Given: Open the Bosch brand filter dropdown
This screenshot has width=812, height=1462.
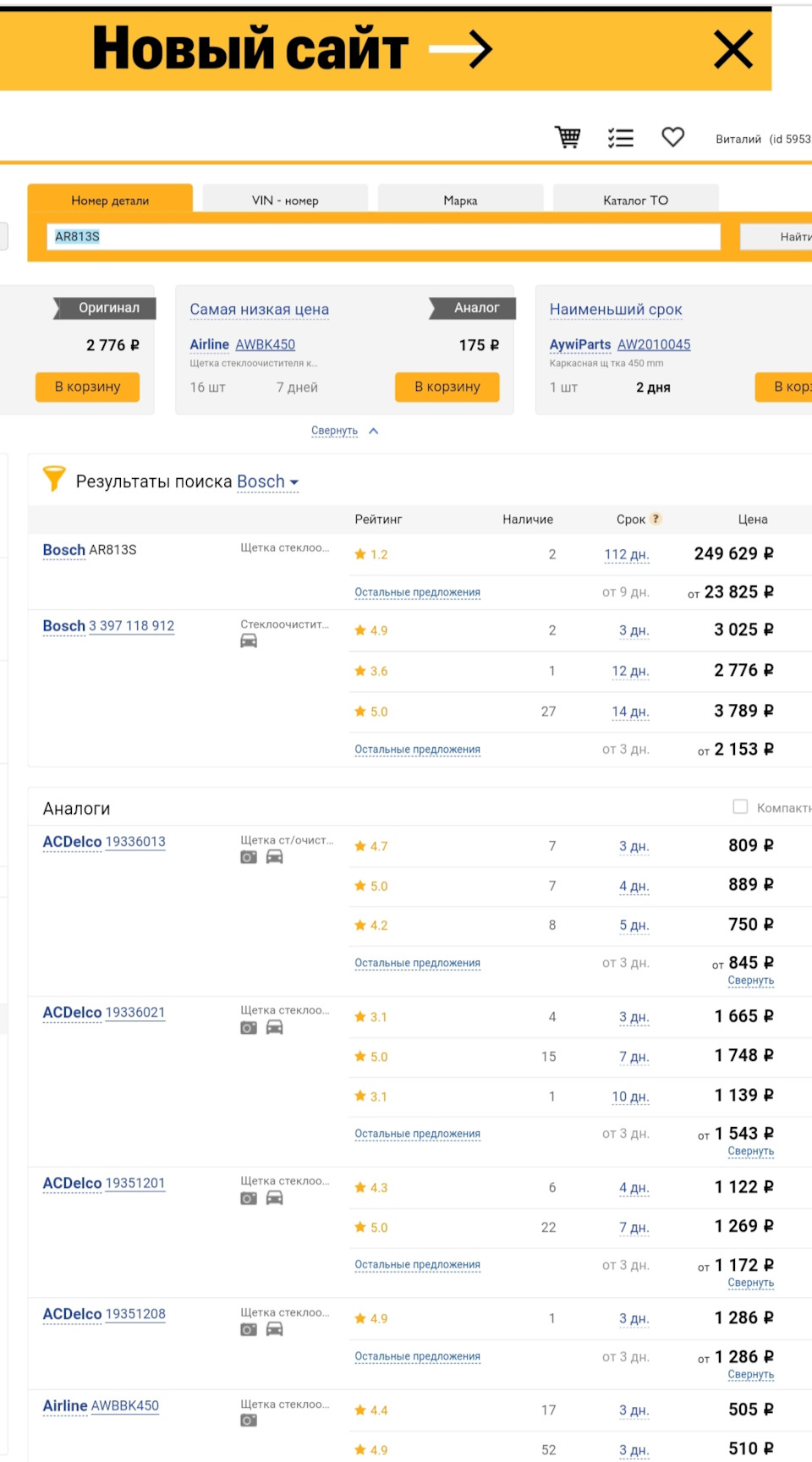Looking at the screenshot, I should pos(268,481).
